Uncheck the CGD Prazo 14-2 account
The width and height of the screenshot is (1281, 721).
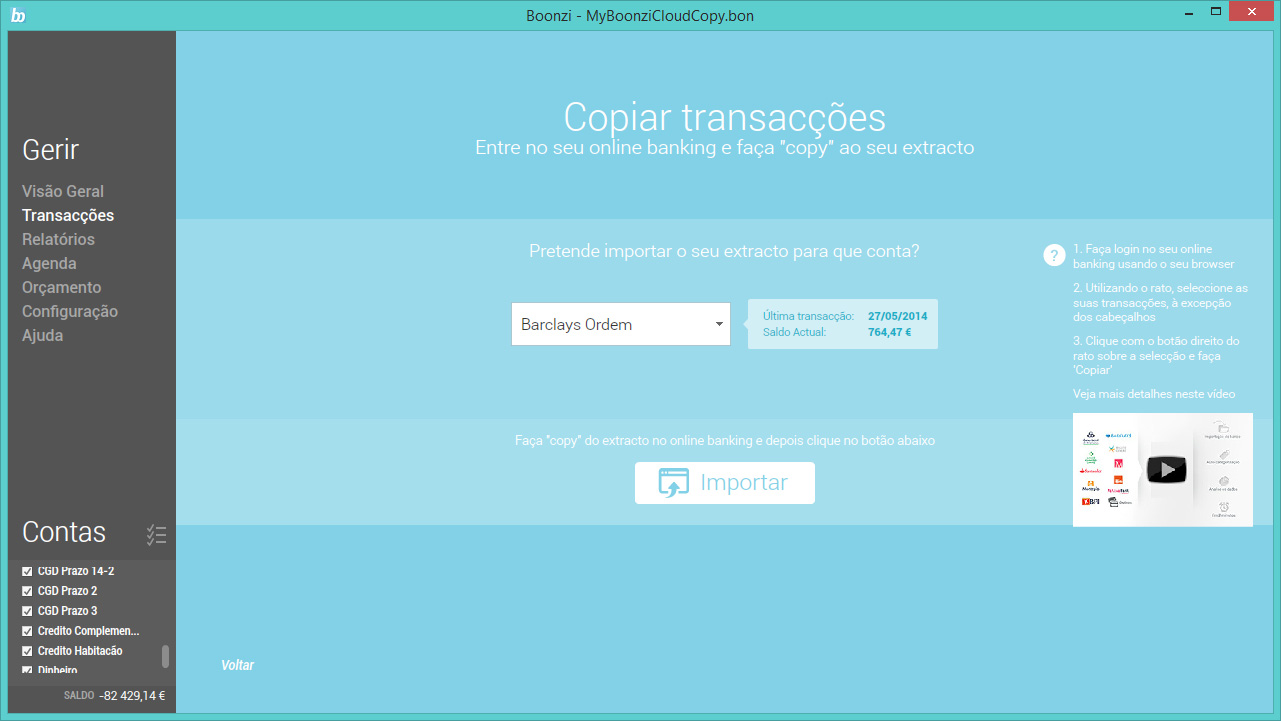28,571
